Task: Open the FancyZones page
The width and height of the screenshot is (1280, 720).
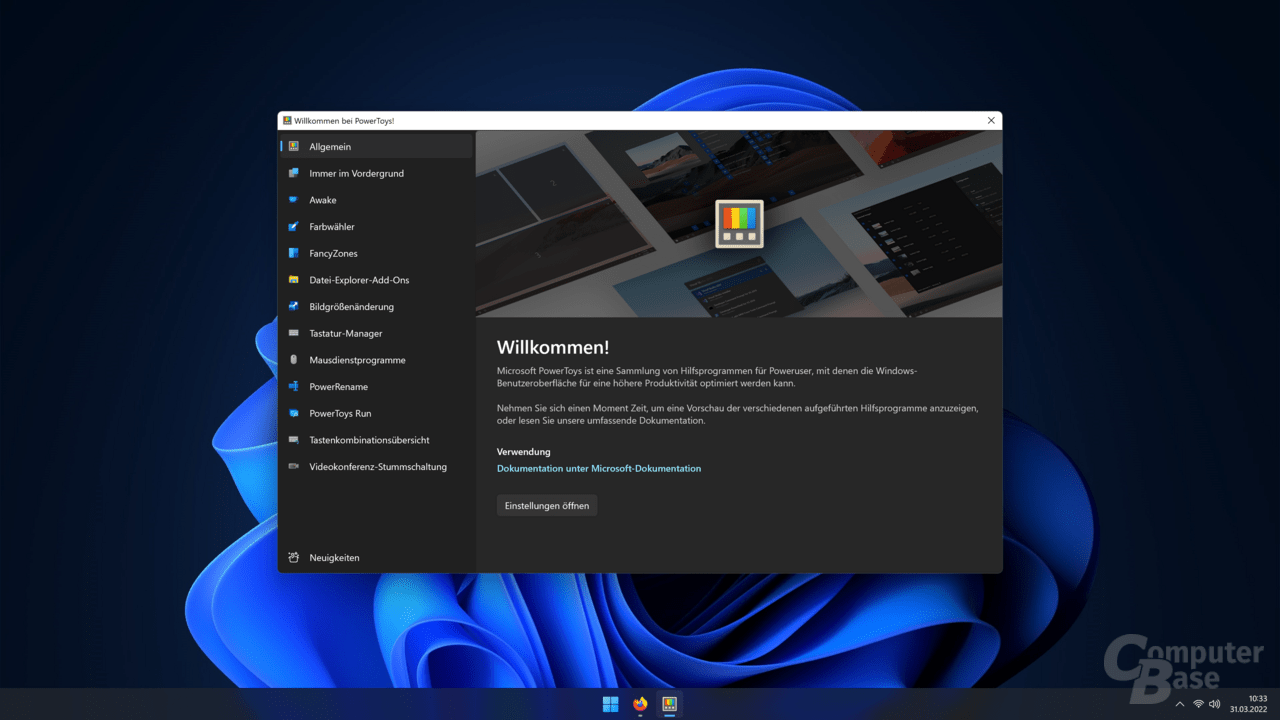Action: coord(375,253)
